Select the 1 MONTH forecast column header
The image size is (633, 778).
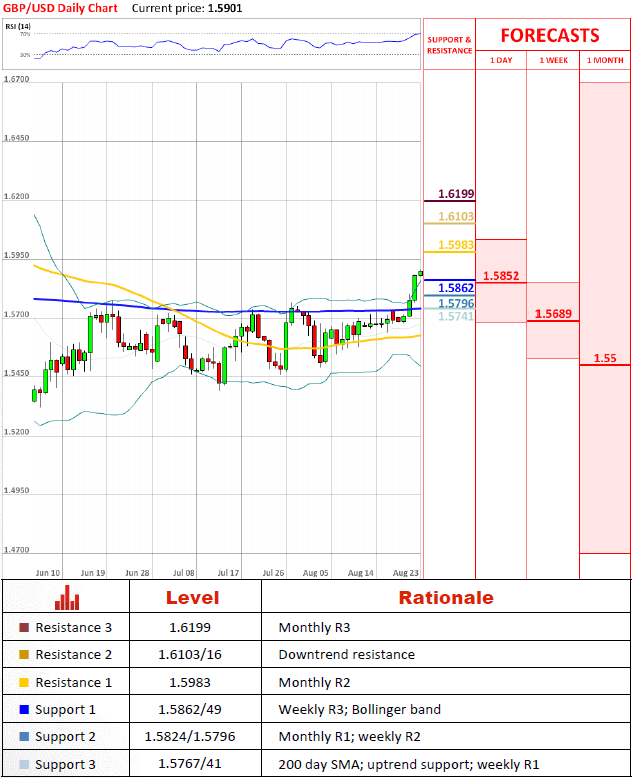tap(605, 60)
